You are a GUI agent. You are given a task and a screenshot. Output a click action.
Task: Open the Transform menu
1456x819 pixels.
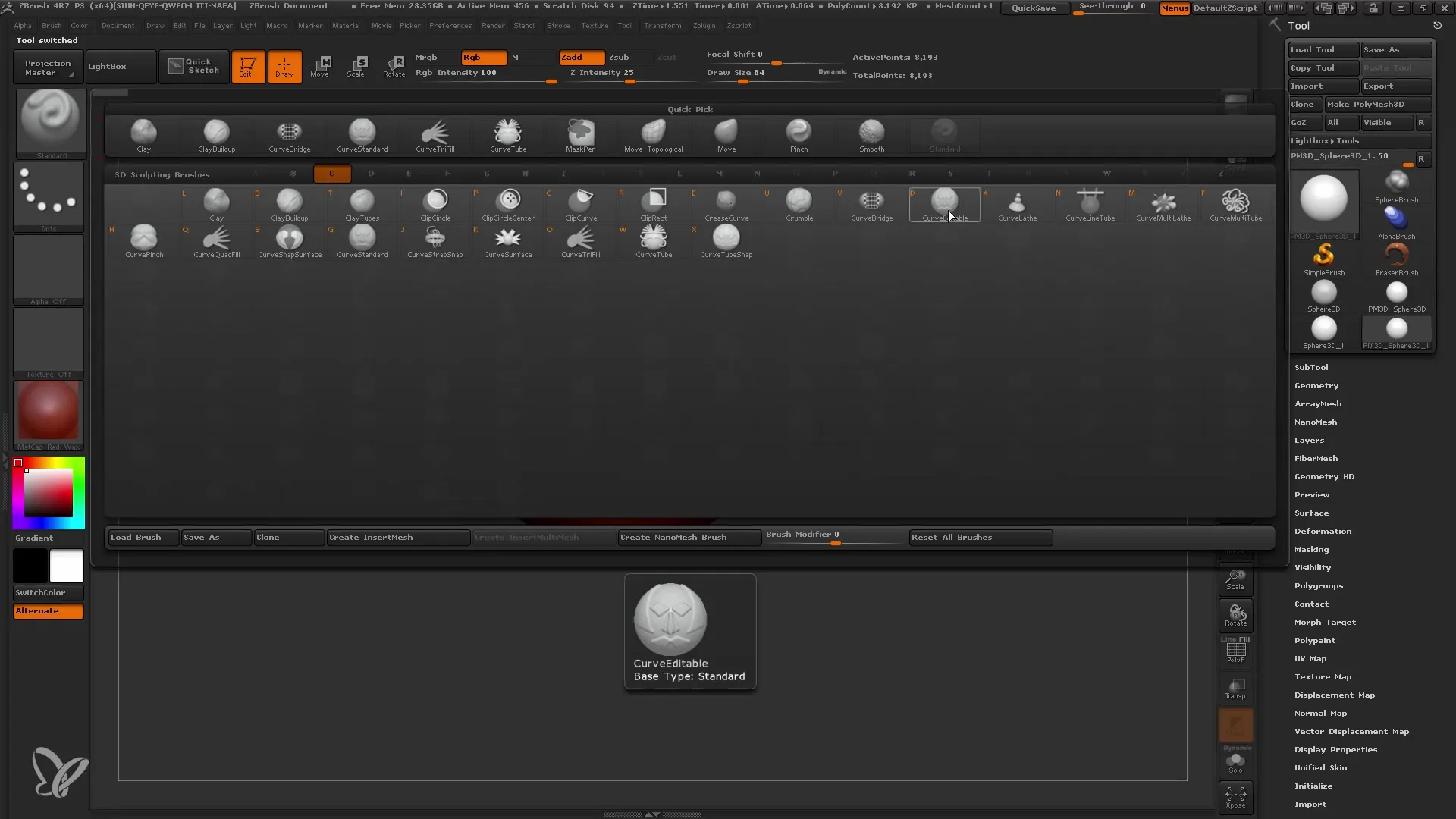pyautogui.click(x=663, y=26)
